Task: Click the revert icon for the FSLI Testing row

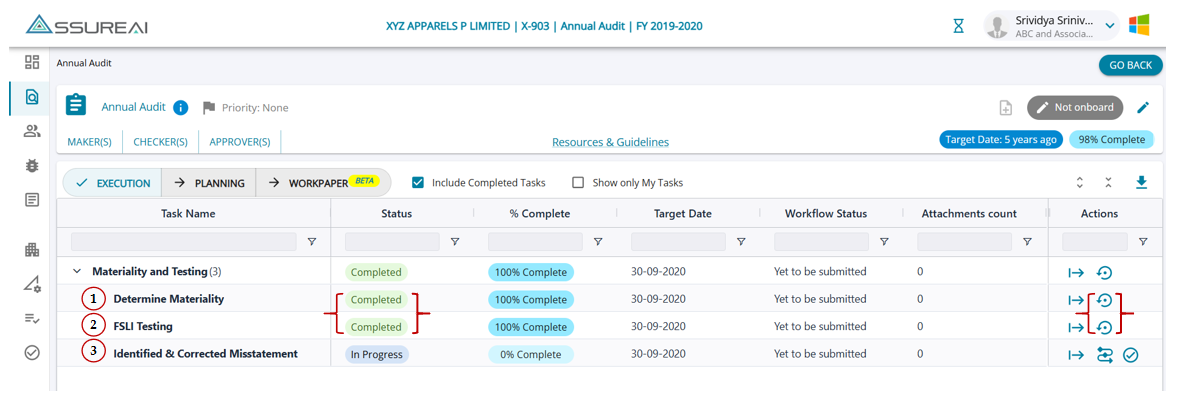Action: [x=1104, y=327]
